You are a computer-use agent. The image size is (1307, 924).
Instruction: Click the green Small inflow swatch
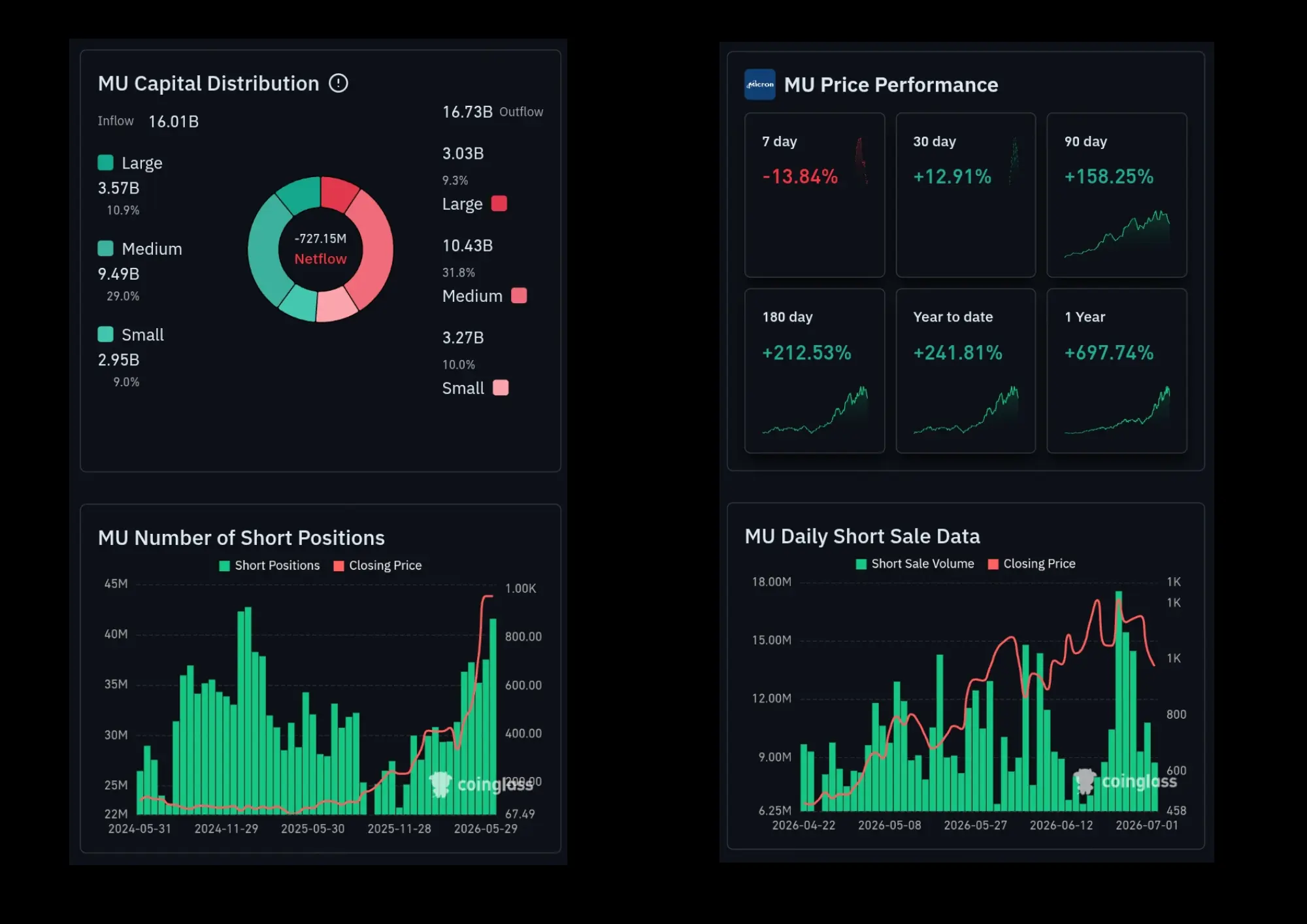[105, 334]
